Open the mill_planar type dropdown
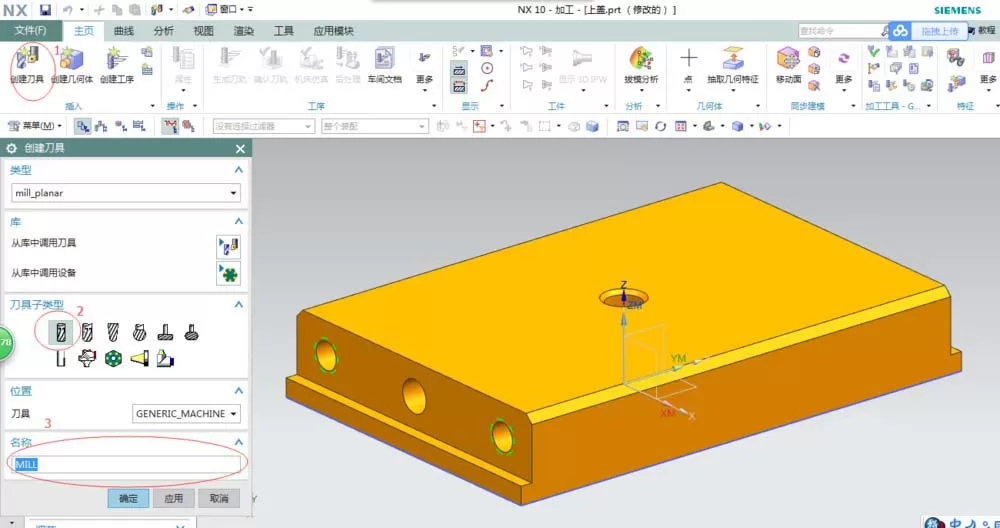Image resolution: width=1000 pixels, height=528 pixels. (126, 193)
